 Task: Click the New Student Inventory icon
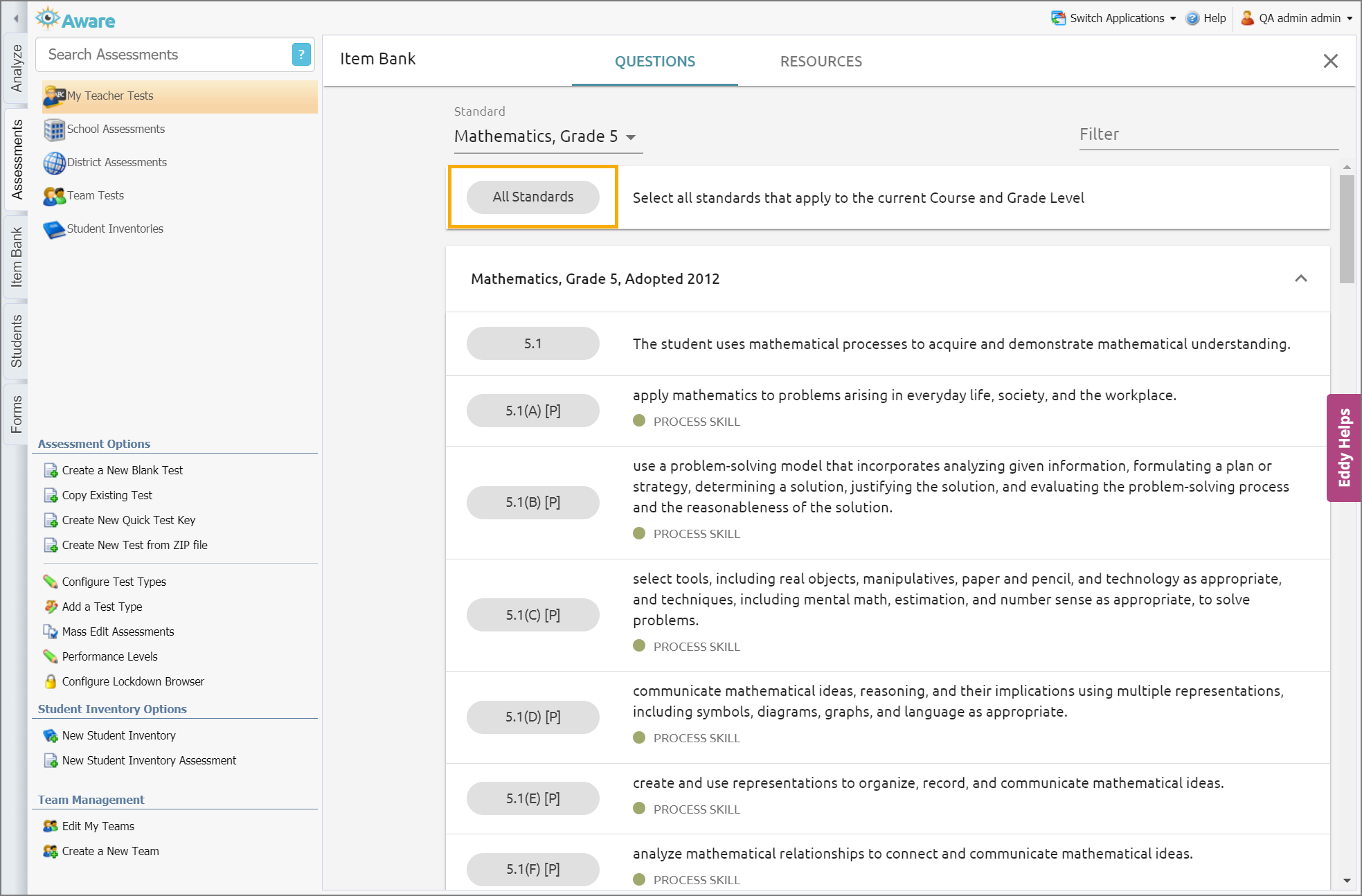click(51, 735)
